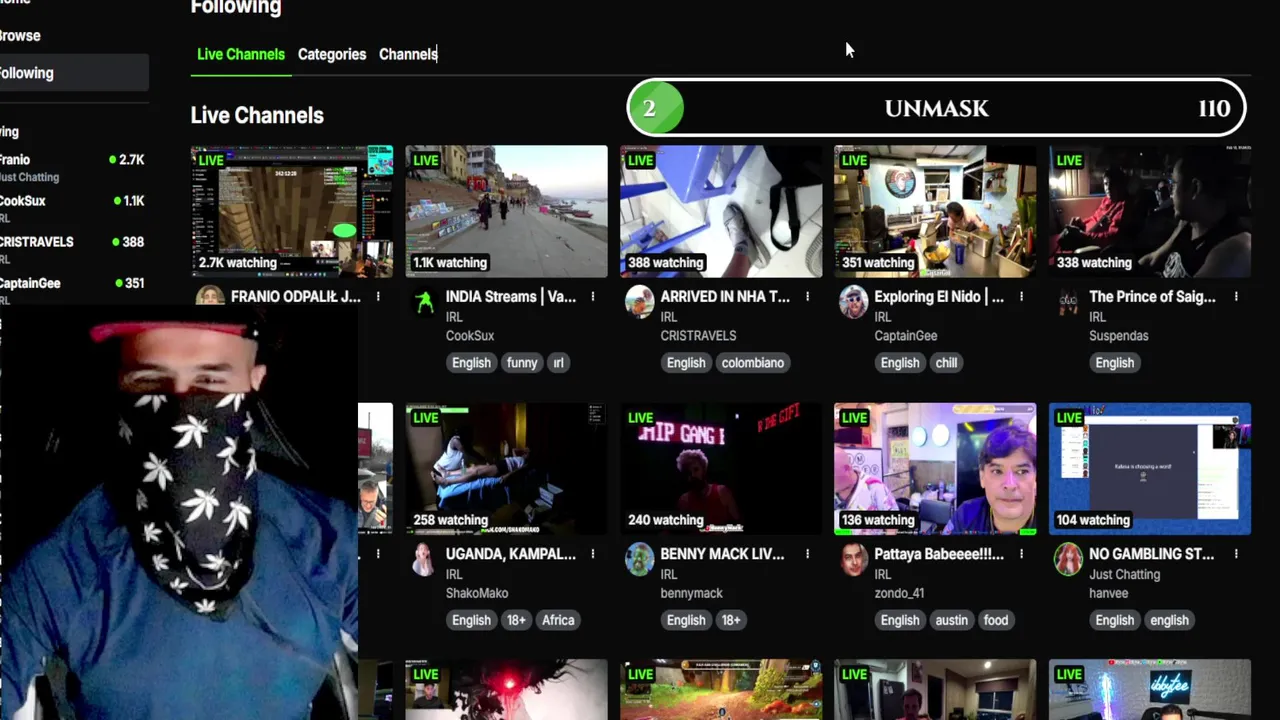This screenshot has width=1280, height=720.
Task: Click the INDIA Streams title link
Action: pyautogui.click(x=511, y=297)
